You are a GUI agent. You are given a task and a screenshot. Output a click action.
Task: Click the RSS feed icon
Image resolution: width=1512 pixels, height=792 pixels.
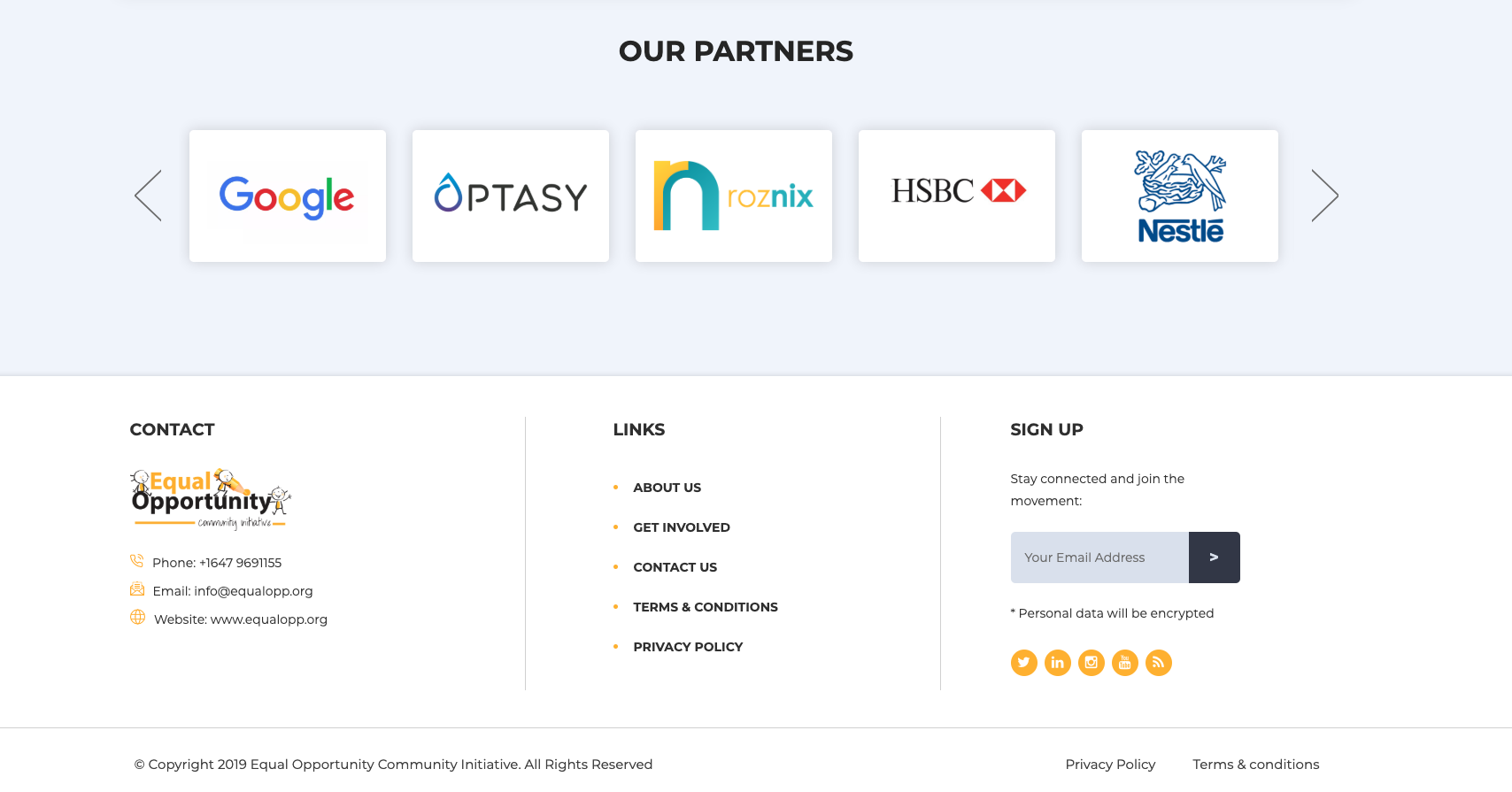point(1158,663)
